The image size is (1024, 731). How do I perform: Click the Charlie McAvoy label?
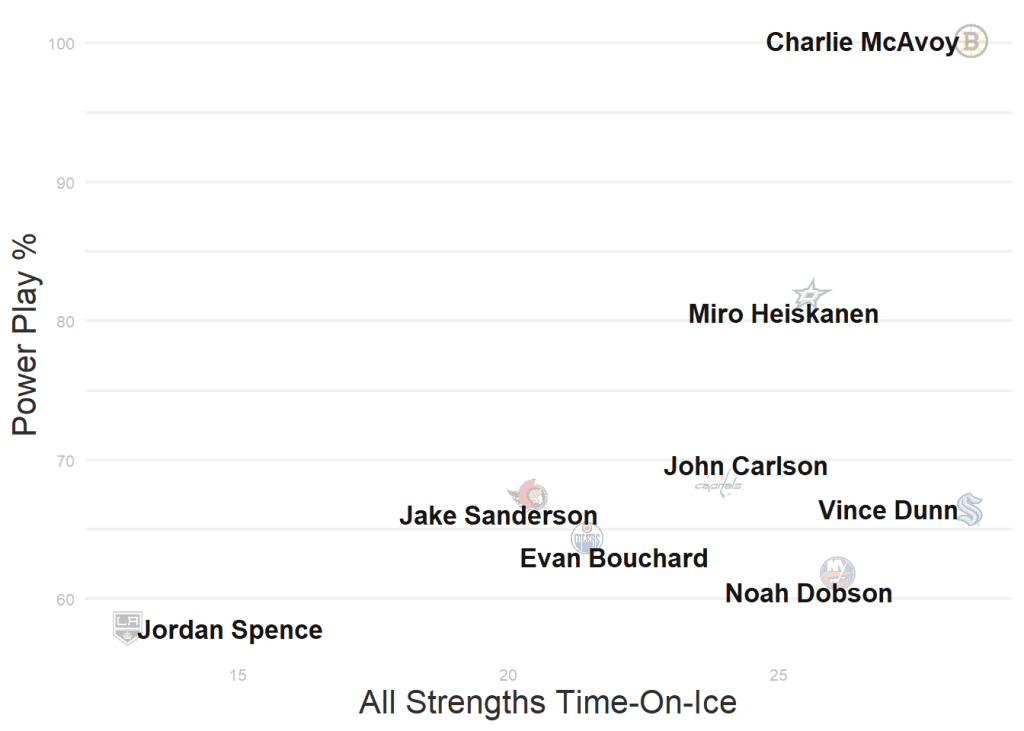862,43
